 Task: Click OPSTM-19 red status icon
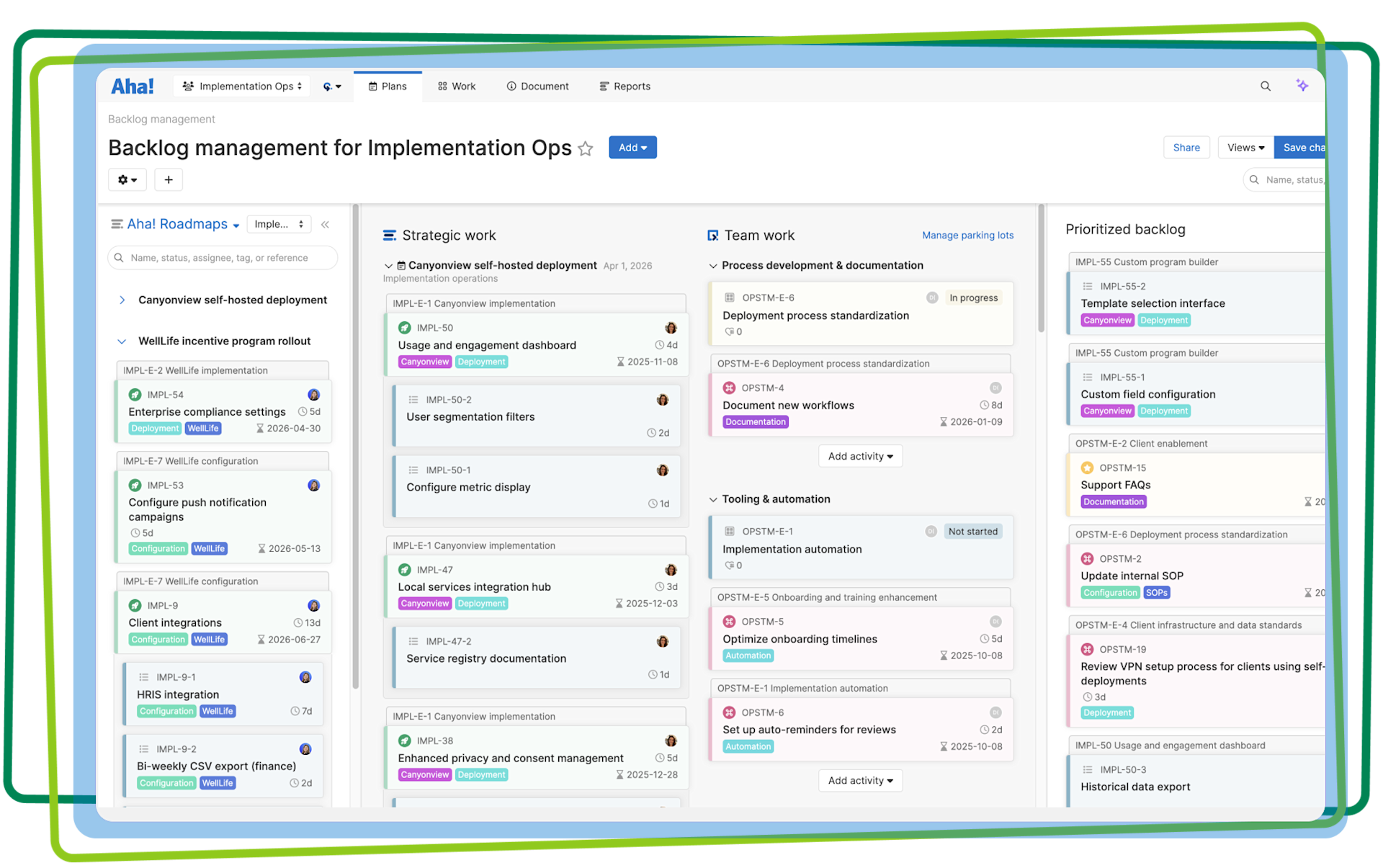pos(1087,649)
